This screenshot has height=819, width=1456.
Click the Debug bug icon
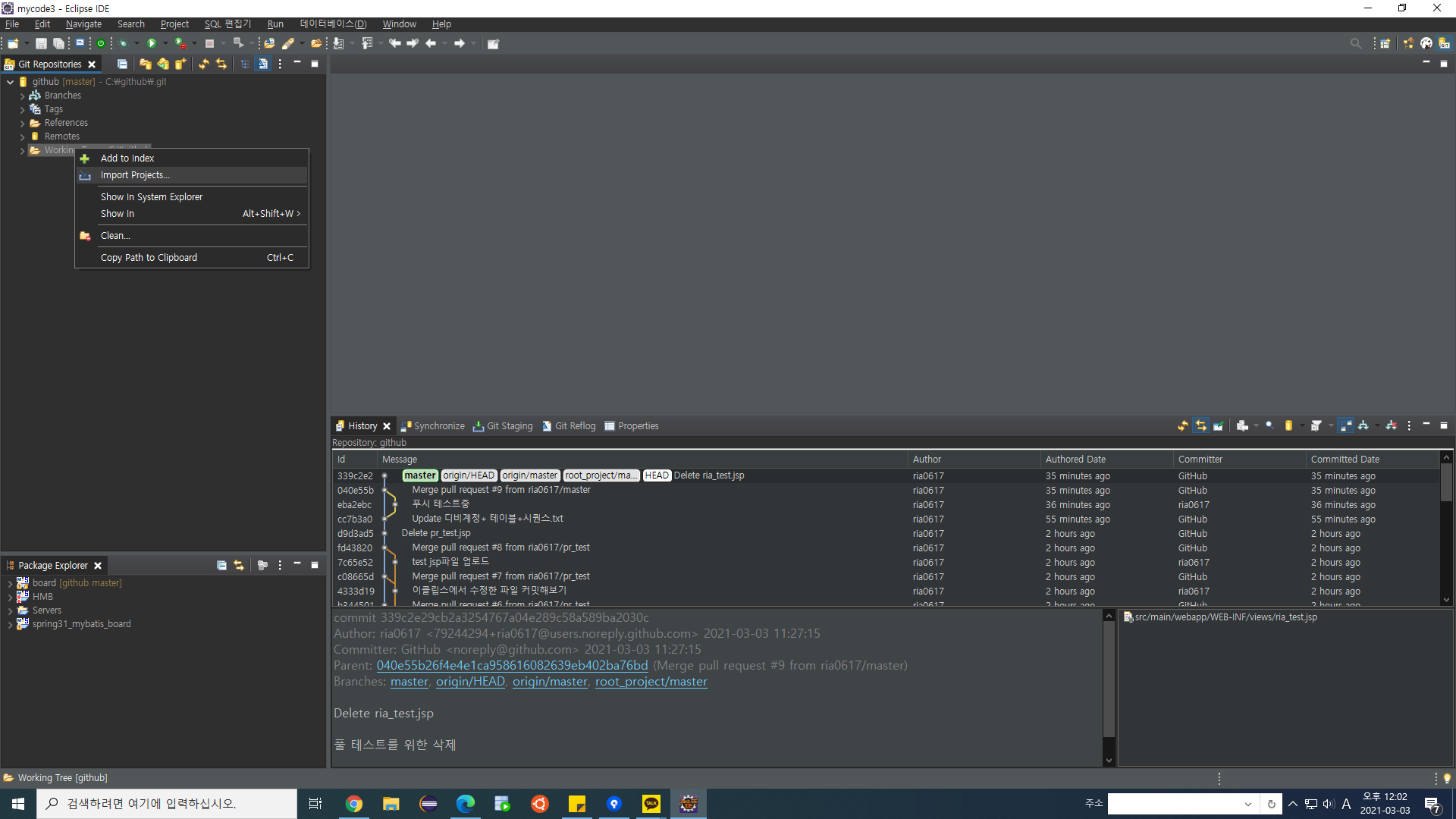click(123, 43)
